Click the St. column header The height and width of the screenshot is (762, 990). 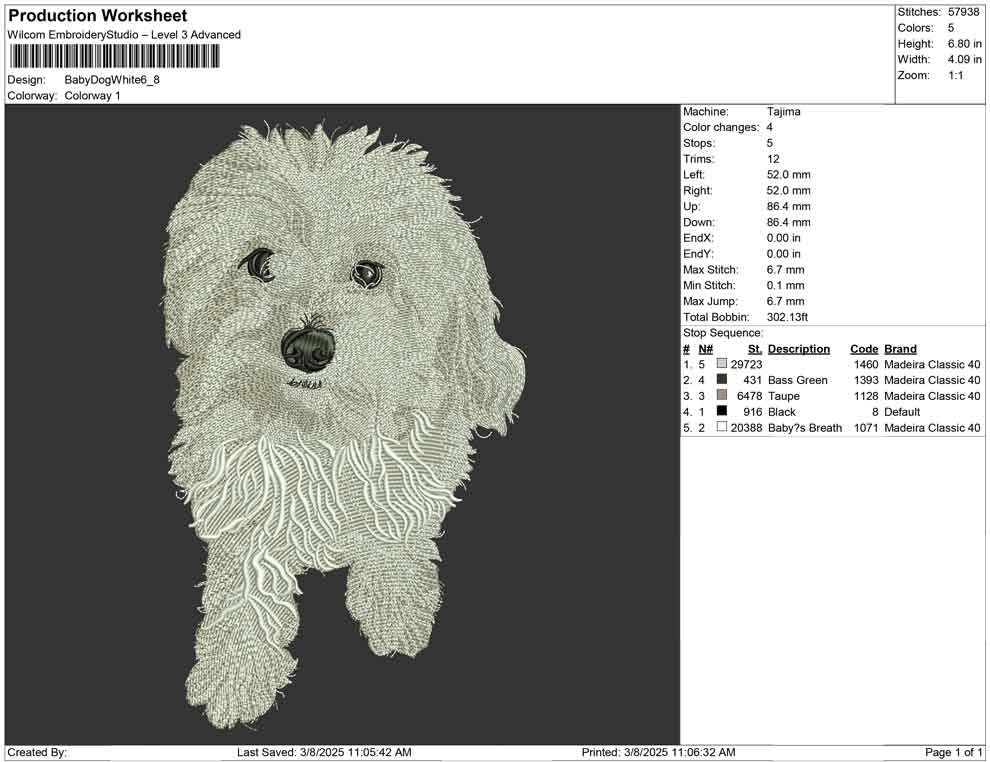click(754, 349)
